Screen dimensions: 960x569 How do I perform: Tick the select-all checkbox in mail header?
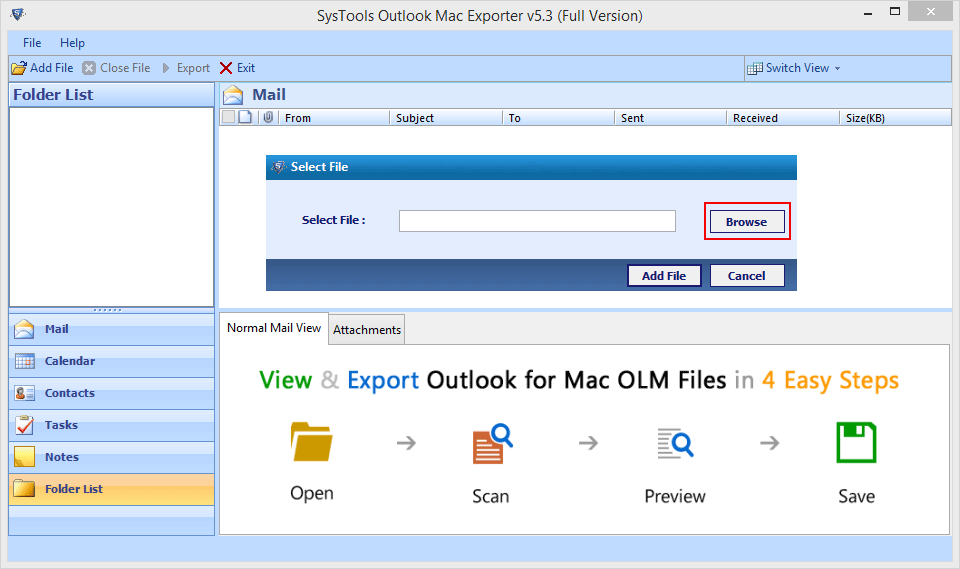tap(228, 118)
